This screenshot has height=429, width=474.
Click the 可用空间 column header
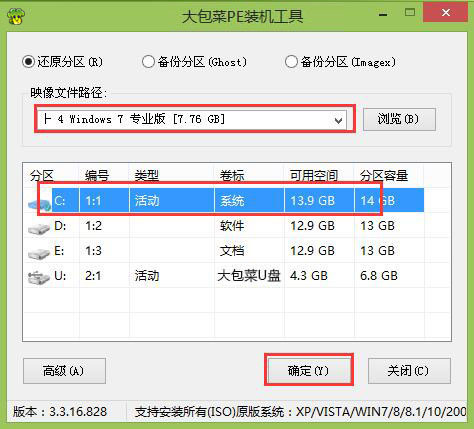(314, 175)
